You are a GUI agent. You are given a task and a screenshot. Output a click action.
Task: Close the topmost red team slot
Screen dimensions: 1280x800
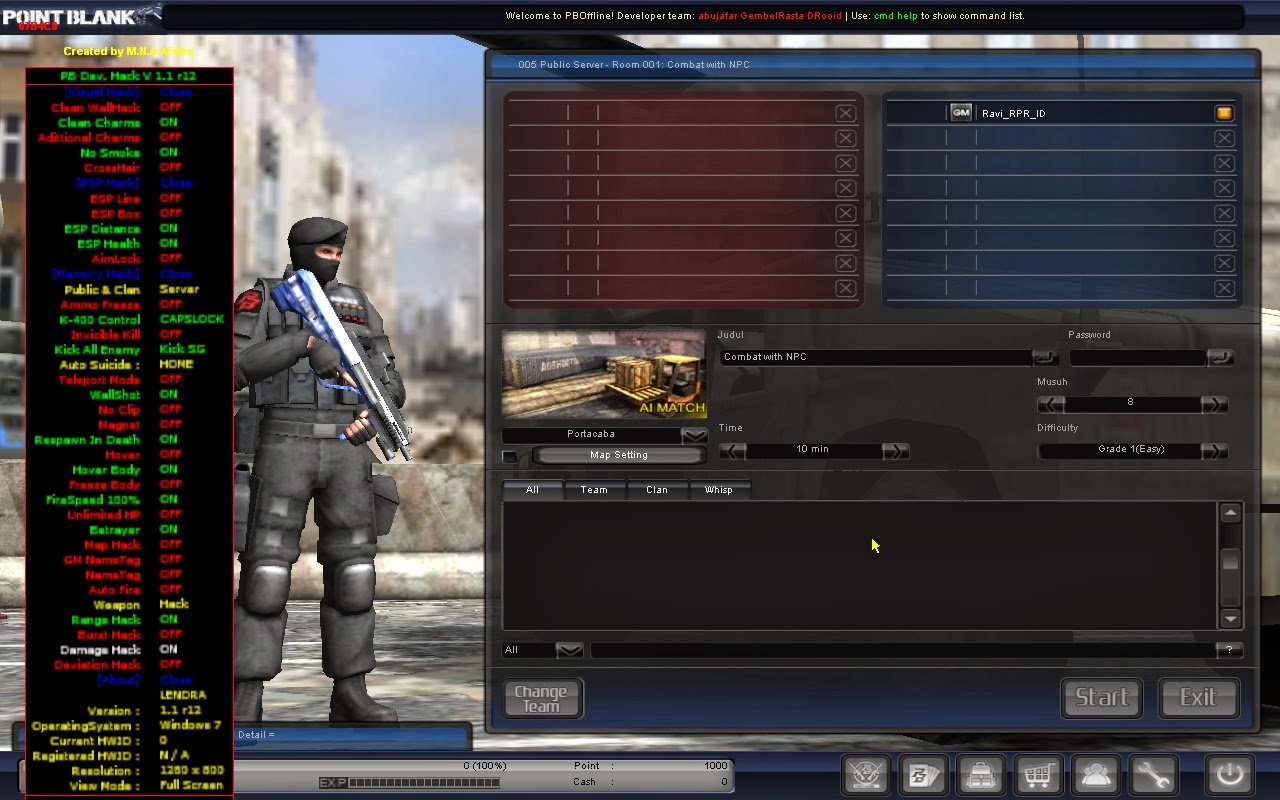[x=846, y=113]
